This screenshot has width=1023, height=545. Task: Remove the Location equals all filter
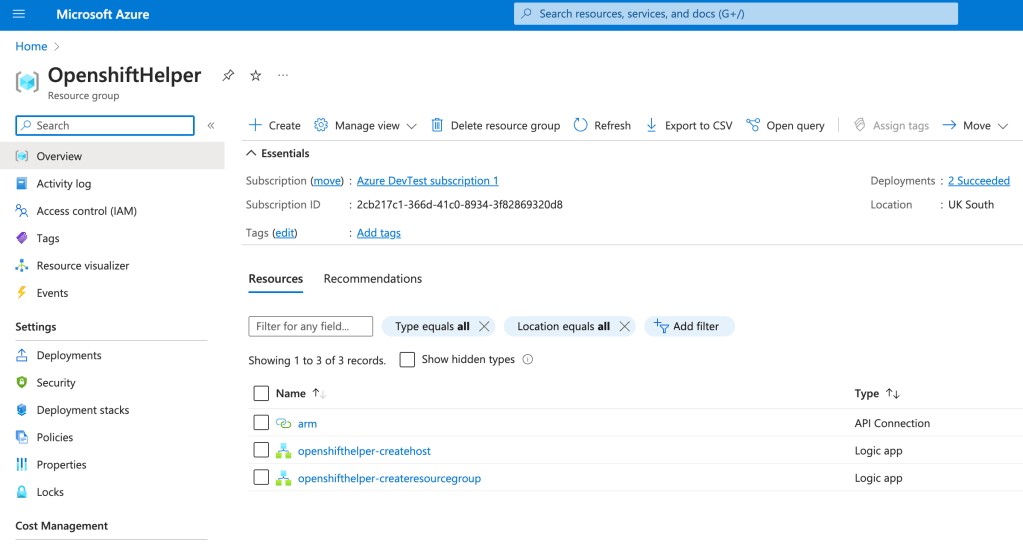coord(624,326)
